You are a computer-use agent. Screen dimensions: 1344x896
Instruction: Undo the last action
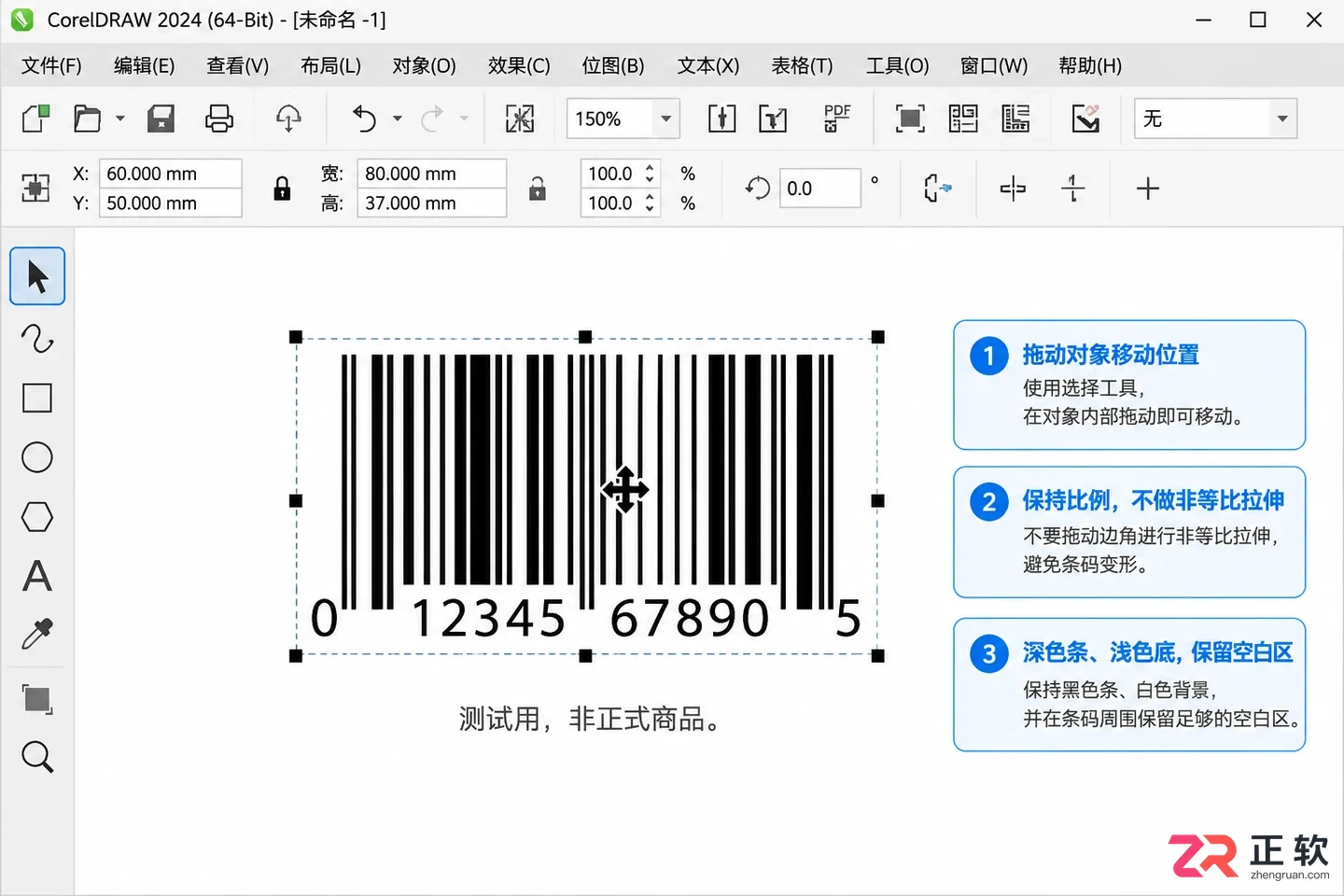coord(364,119)
